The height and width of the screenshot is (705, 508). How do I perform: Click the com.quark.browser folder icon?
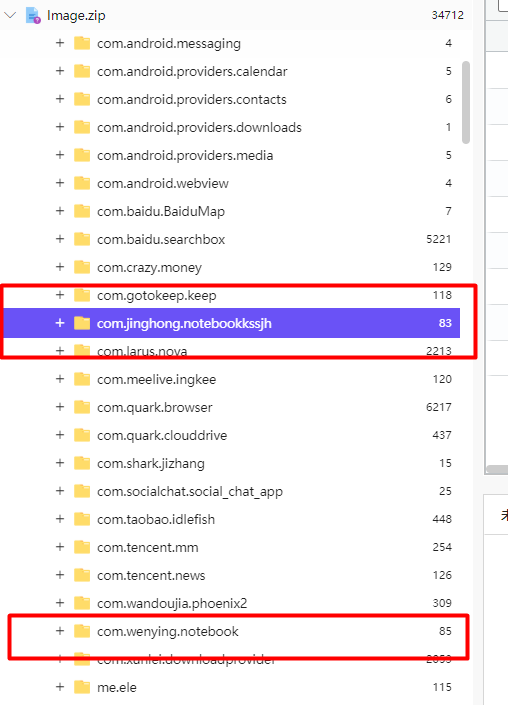[x=82, y=407]
